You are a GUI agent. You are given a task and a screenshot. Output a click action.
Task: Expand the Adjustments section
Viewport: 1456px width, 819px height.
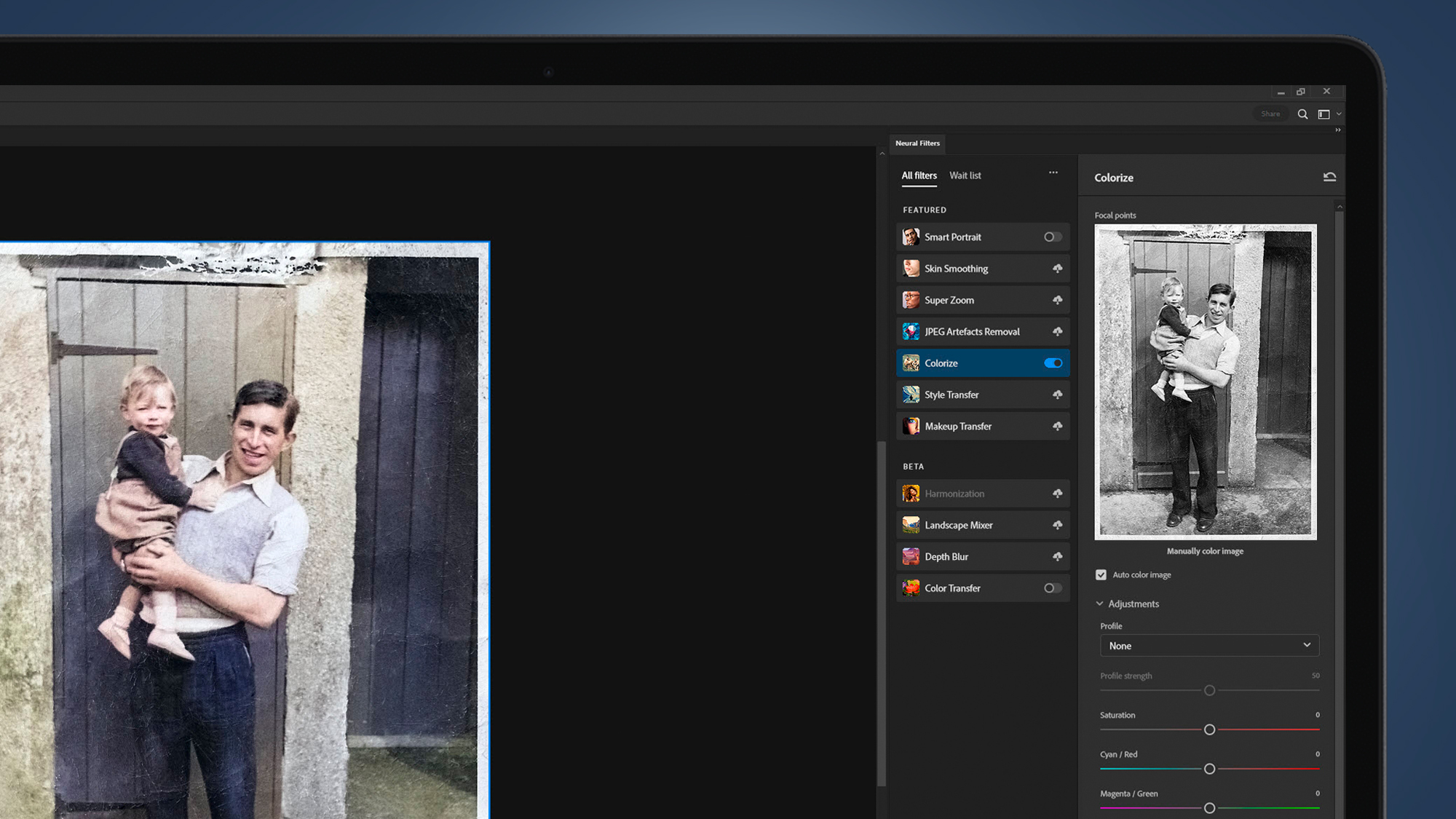pos(1100,603)
